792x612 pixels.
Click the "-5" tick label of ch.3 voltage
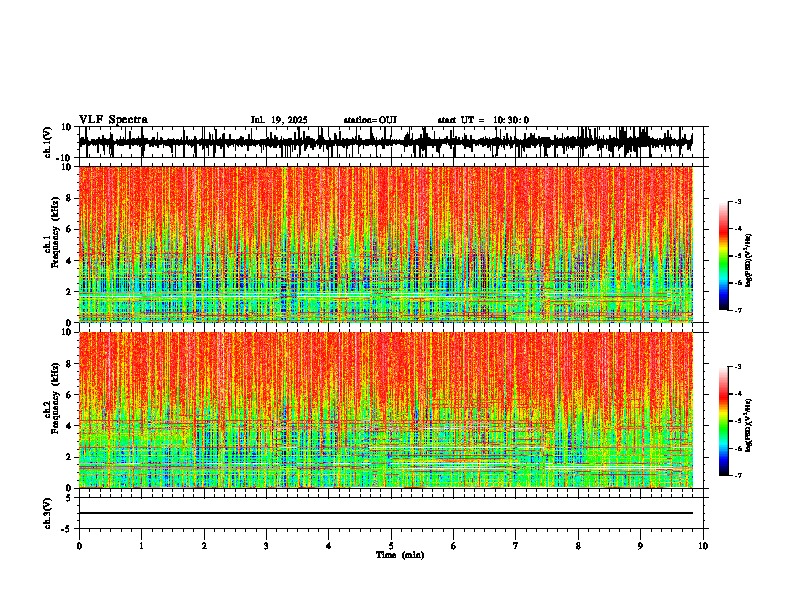pos(68,529)
